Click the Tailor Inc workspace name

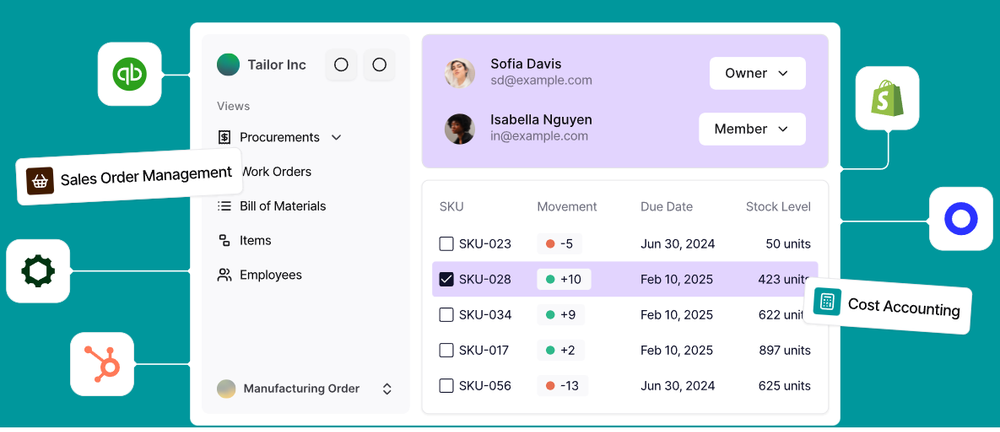(x=277, y=64)
